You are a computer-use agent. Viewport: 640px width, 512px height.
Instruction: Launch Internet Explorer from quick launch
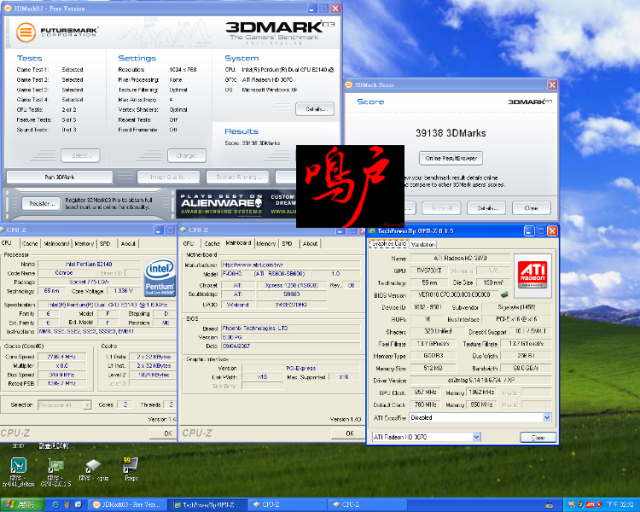[56, 505]
